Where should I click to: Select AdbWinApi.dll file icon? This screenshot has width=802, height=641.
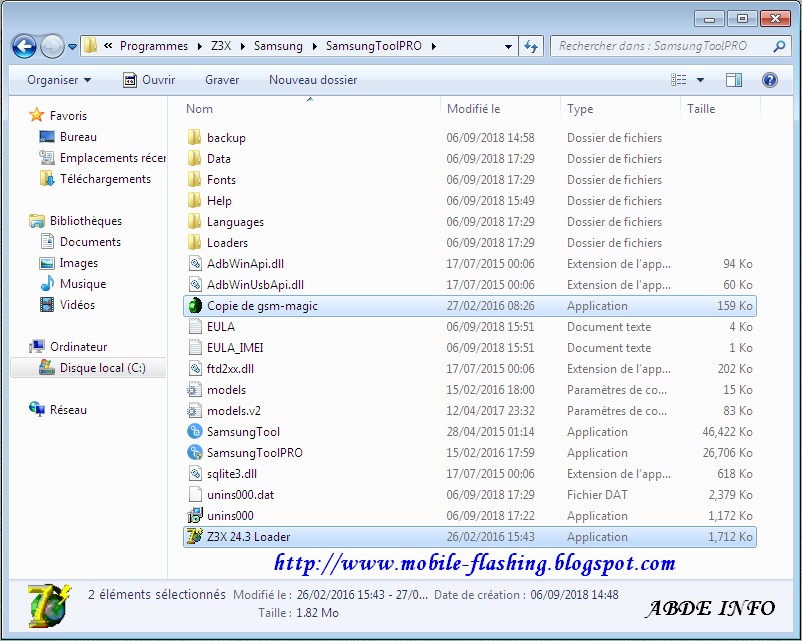pyautogui.click(x=195, y=263)
